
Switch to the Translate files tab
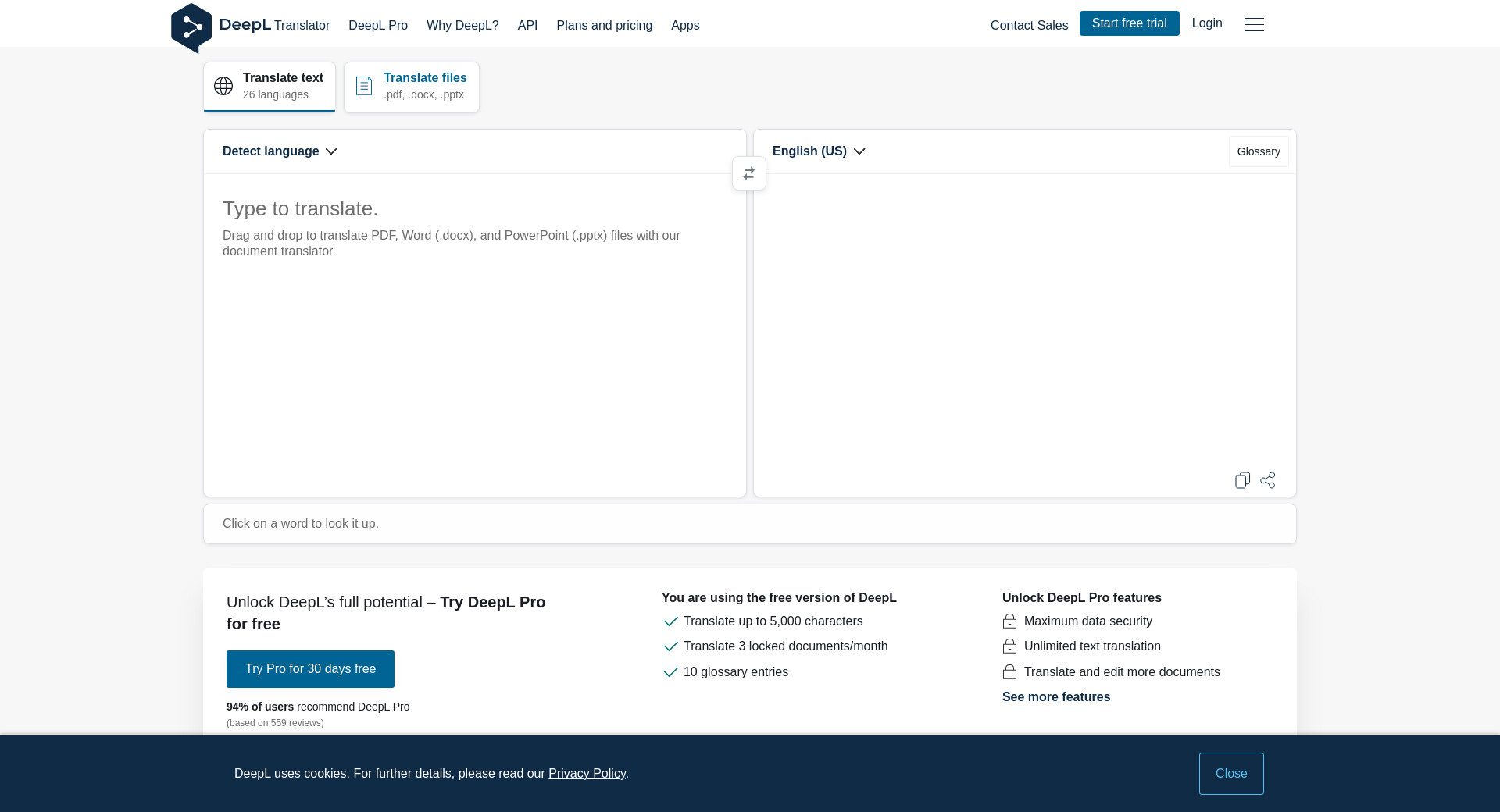coord(412,87)
